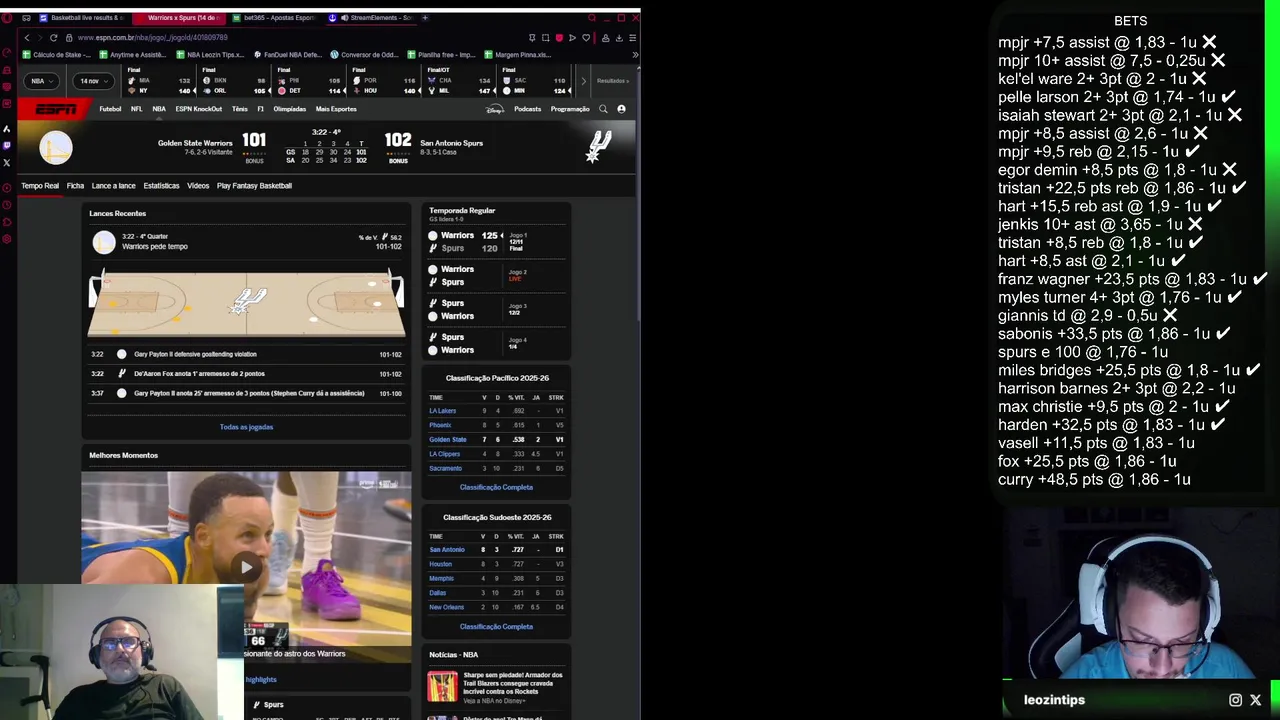Click San Antonio Spurs team logo

(598, 147)
